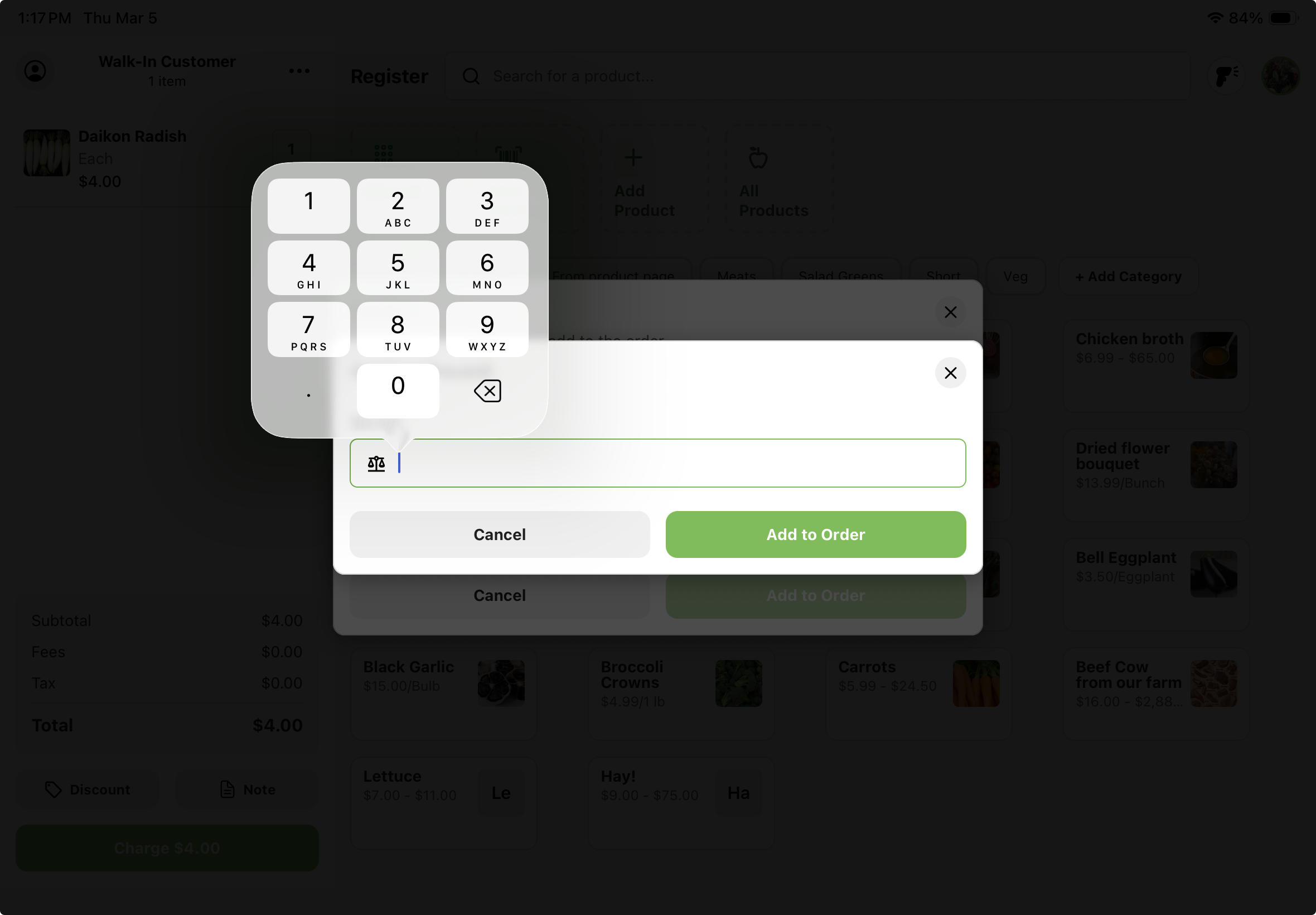
Task: Select the Veg category tab
Action: [1015, 277]
